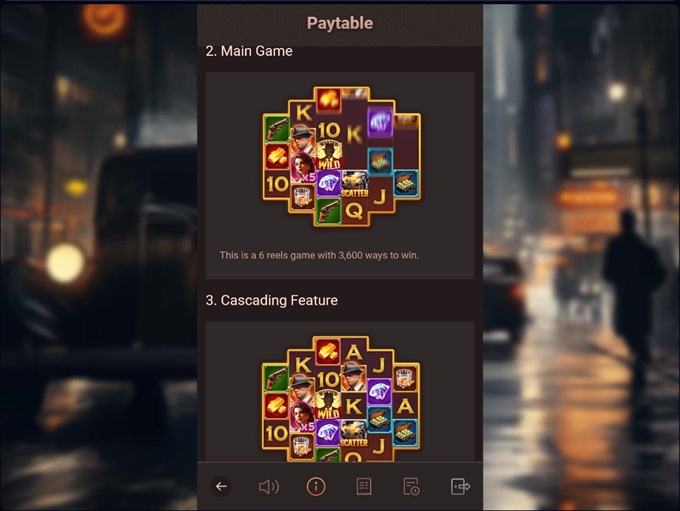Click the WILD symbol in Main Game image
Screen dimensions: 680x511
tap(329, 155)
